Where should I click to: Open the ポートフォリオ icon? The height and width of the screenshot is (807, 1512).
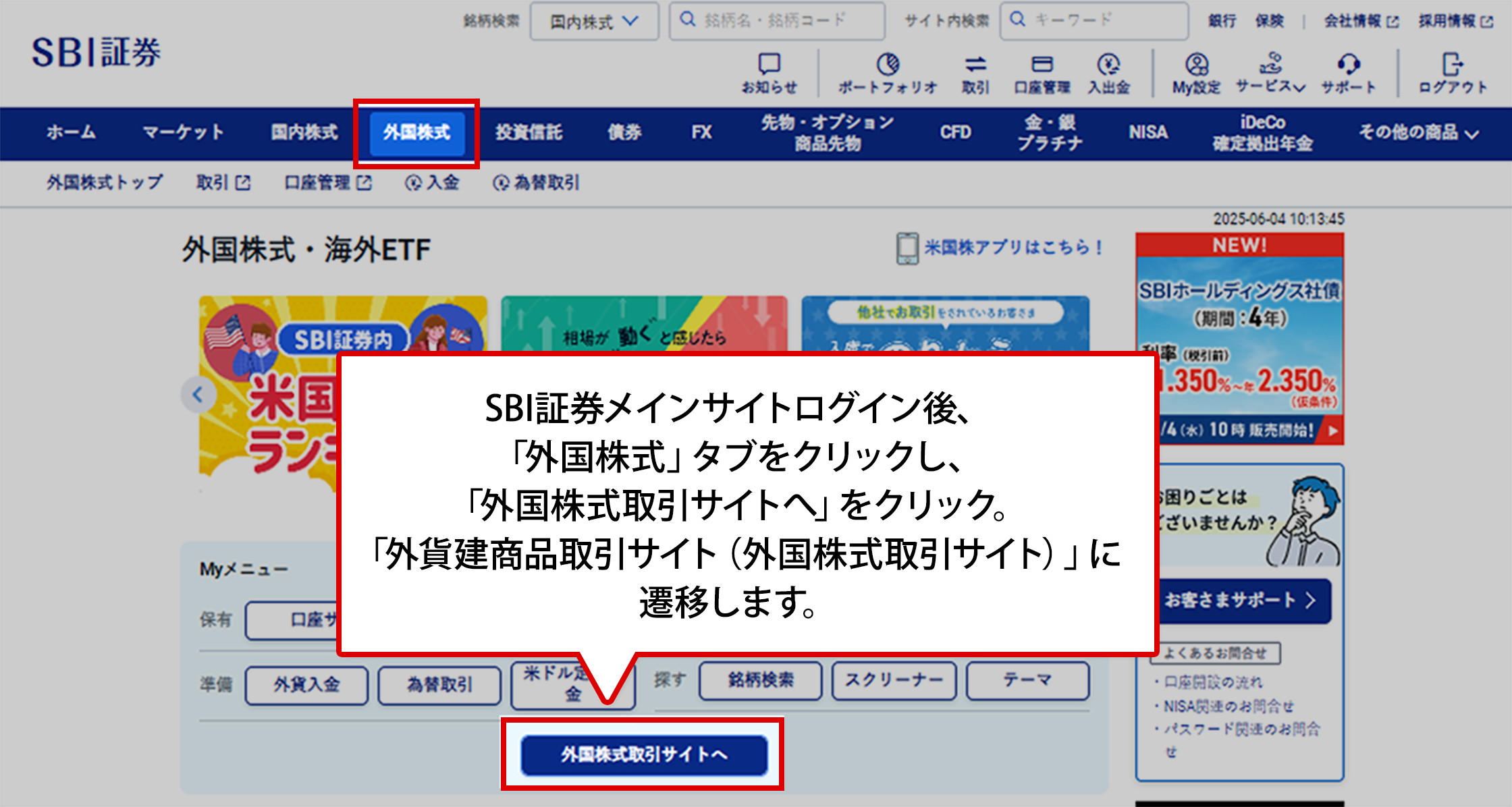[888, 73]
